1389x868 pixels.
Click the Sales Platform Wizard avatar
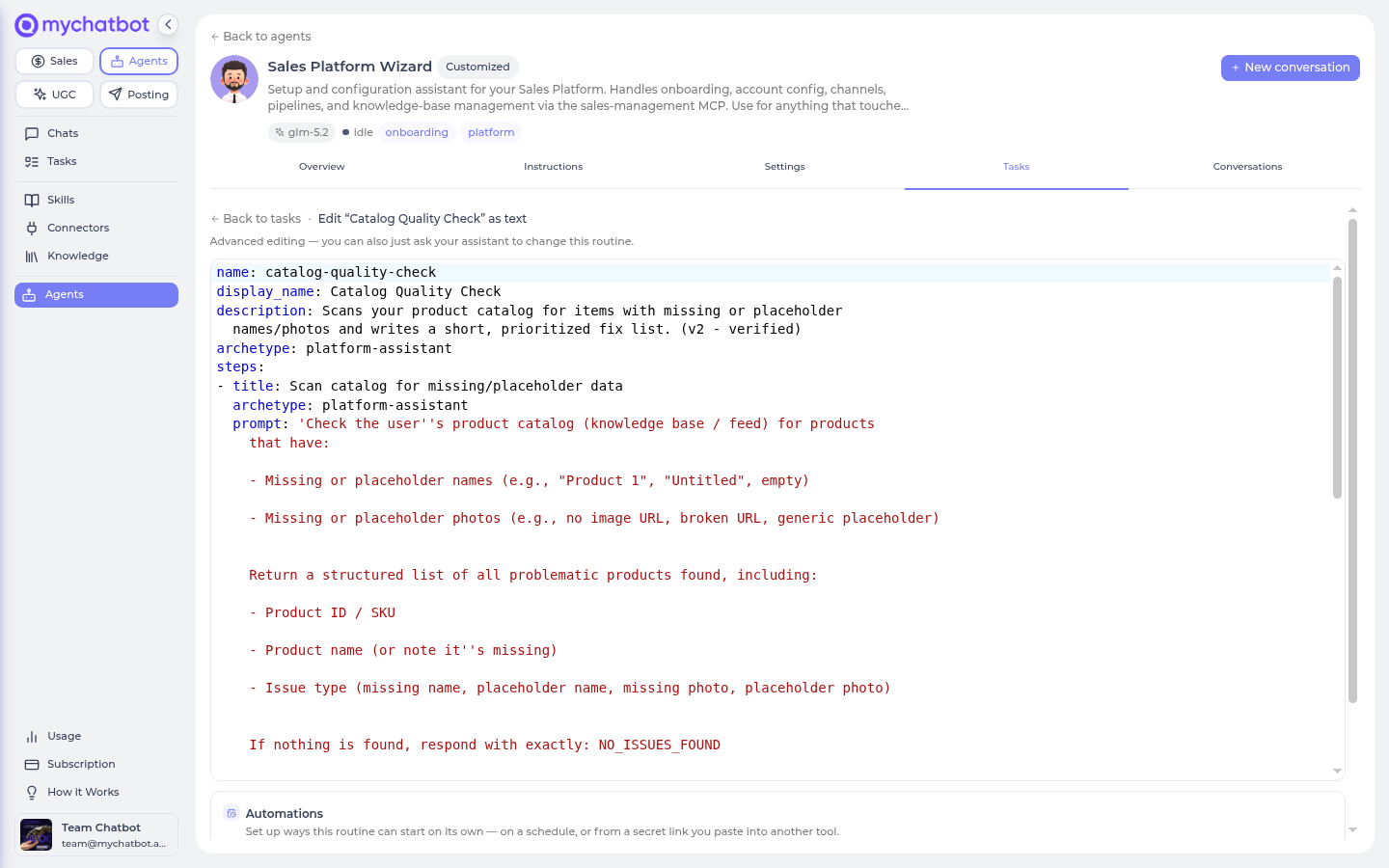pos(234,79)
